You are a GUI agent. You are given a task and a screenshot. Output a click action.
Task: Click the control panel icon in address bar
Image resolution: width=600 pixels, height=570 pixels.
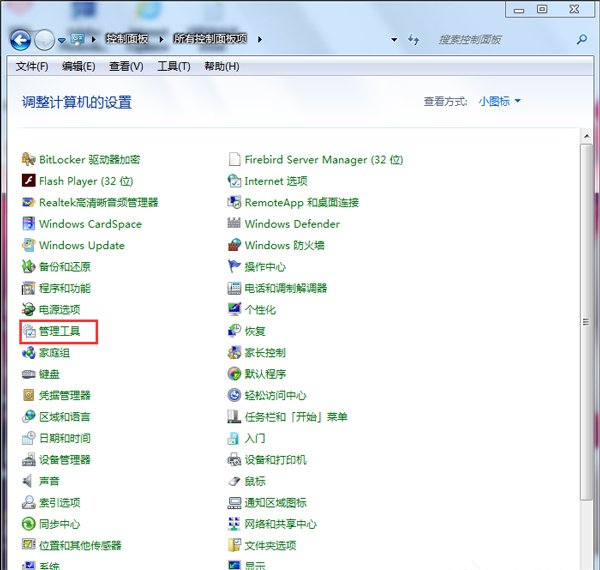[x=77, y=39]
